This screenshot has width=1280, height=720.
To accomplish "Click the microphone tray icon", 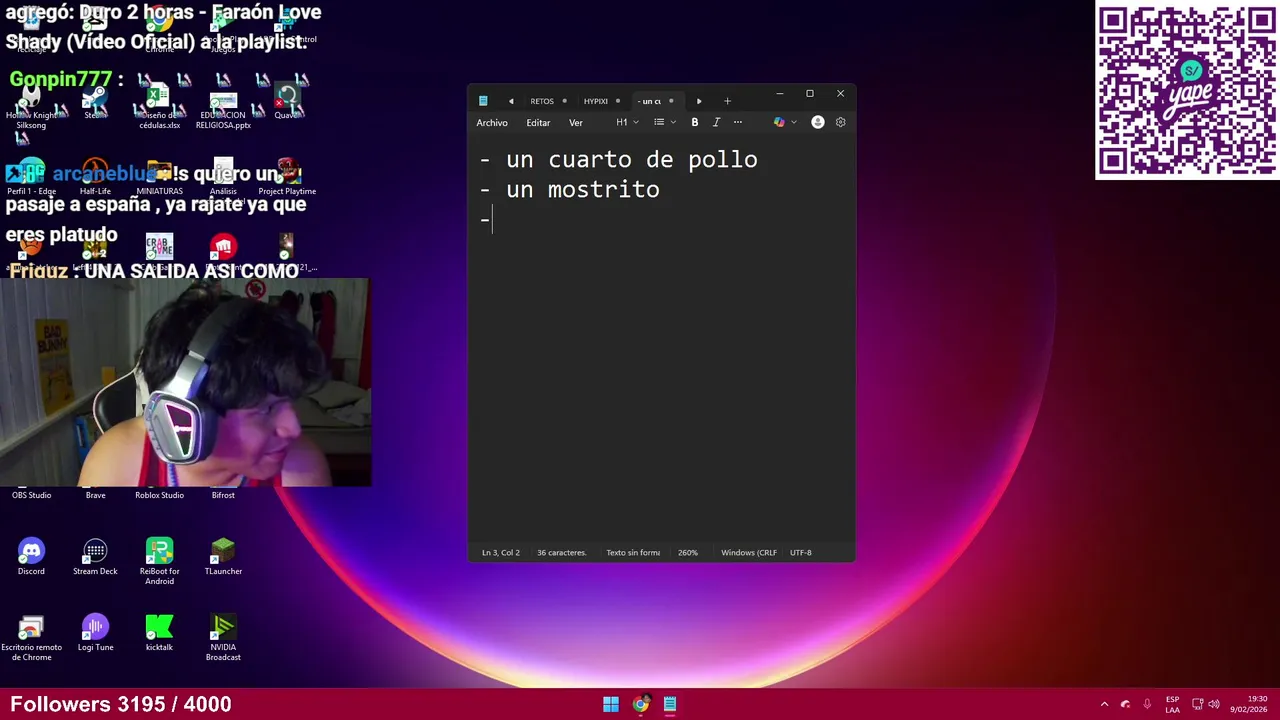I will click(x=1147, y=704).
